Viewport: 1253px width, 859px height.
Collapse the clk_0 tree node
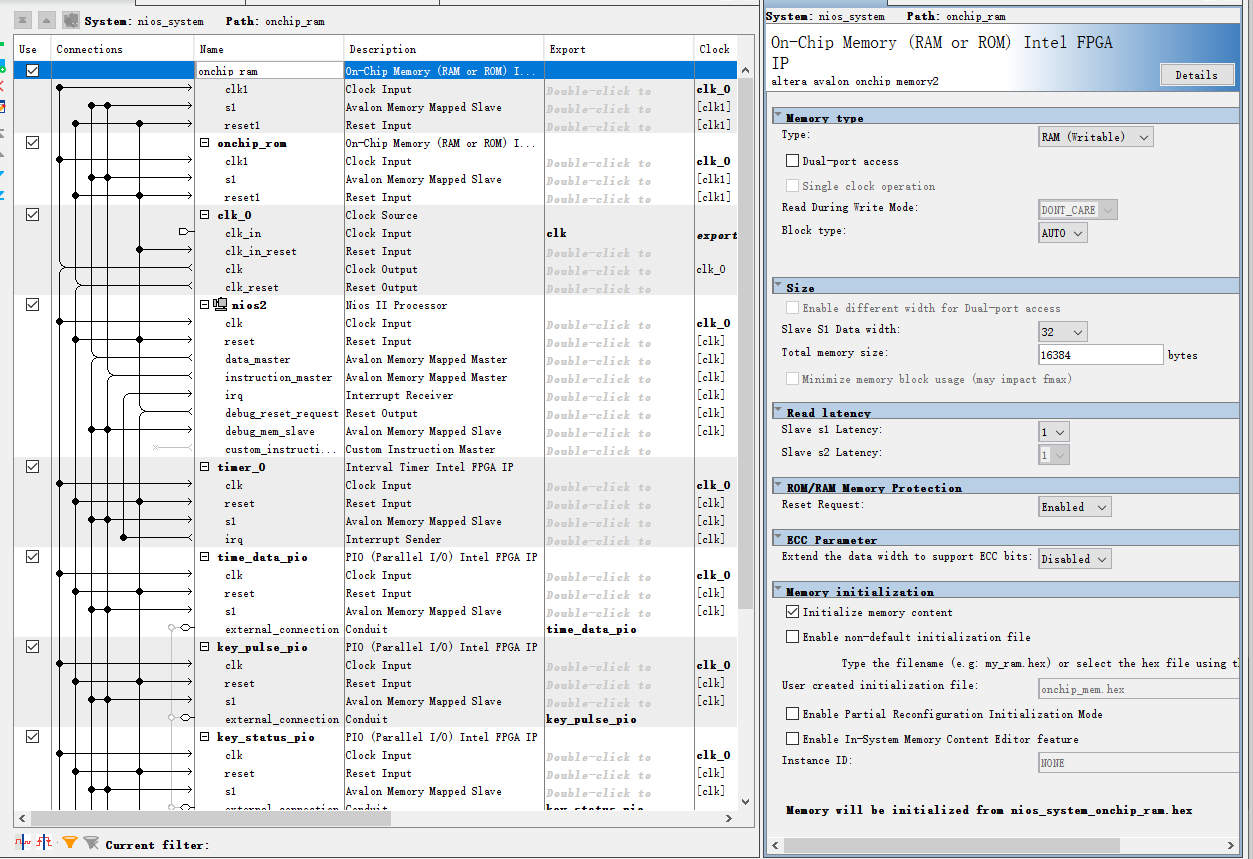(x=205, y=215)
